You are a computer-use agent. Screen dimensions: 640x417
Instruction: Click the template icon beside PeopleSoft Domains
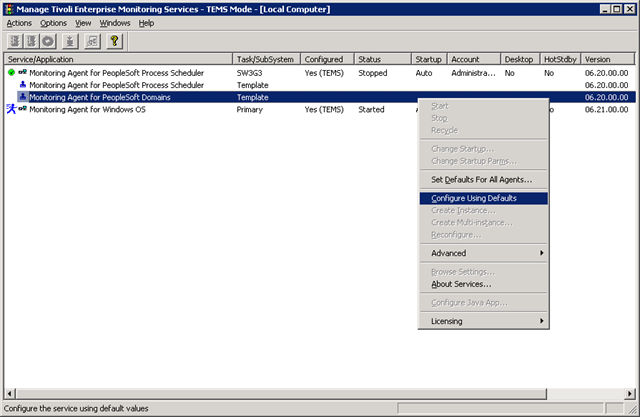pos(23,97)
